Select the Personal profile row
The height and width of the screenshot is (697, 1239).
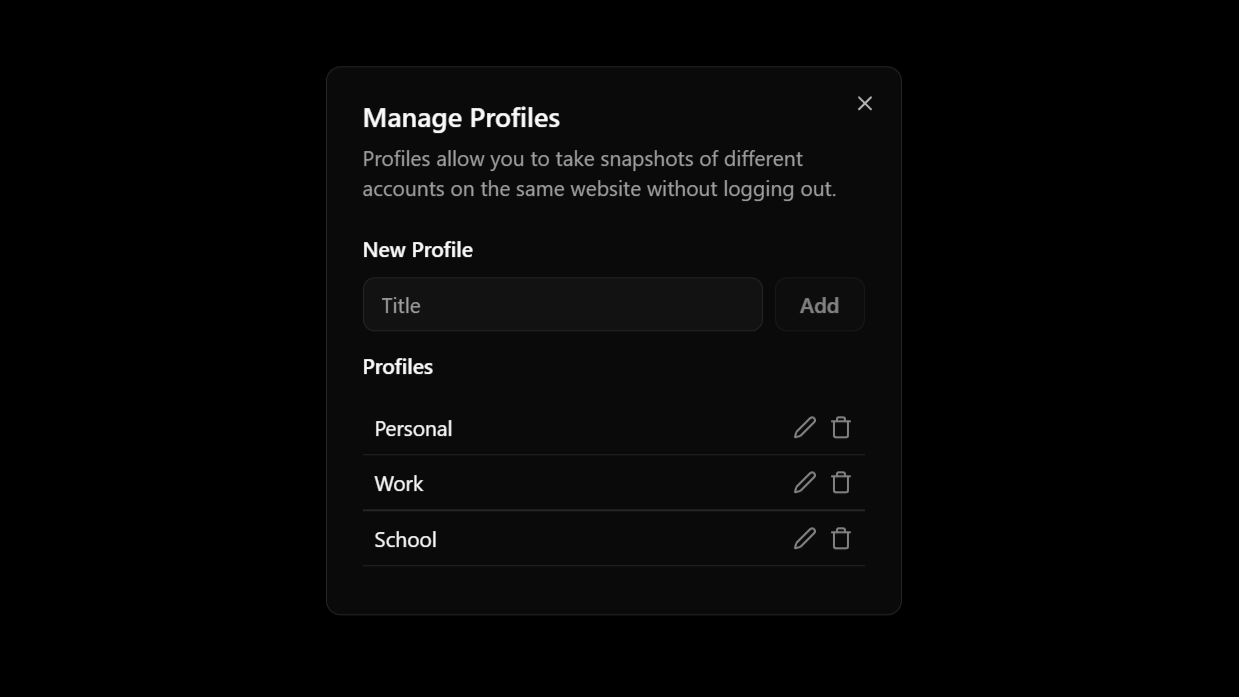(x=614, y=428)
